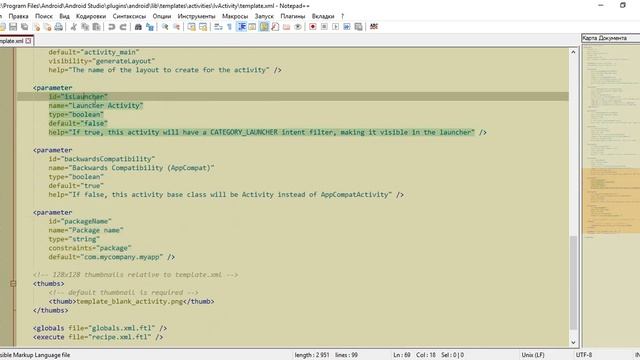Viewport: 640px width, 360px height.
Task: Click the Paste toolbar icon
Action: pyautogui.click(x=96, y=27)
